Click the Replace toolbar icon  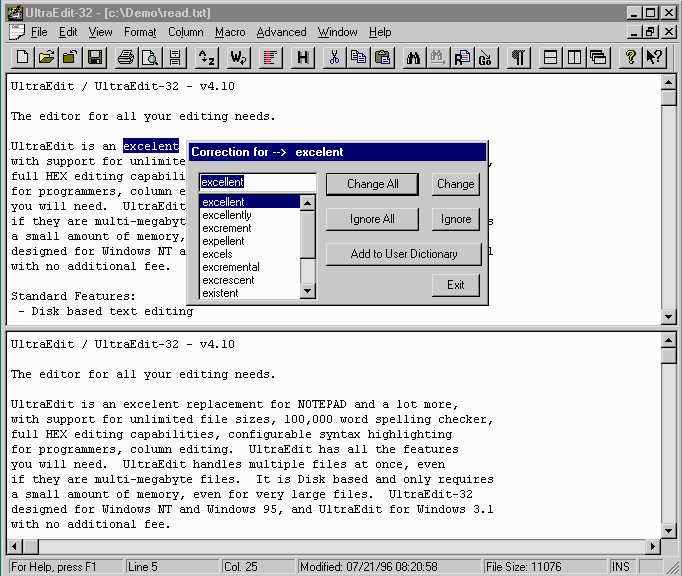462,57
